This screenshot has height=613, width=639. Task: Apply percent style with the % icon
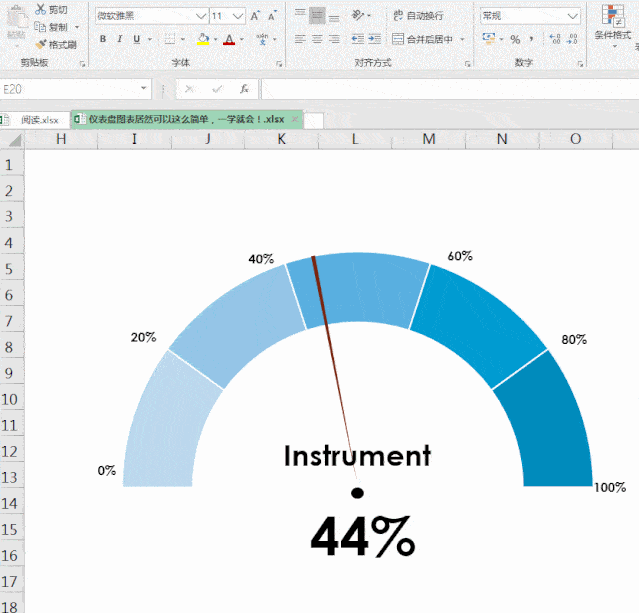[x=515, y=39]
